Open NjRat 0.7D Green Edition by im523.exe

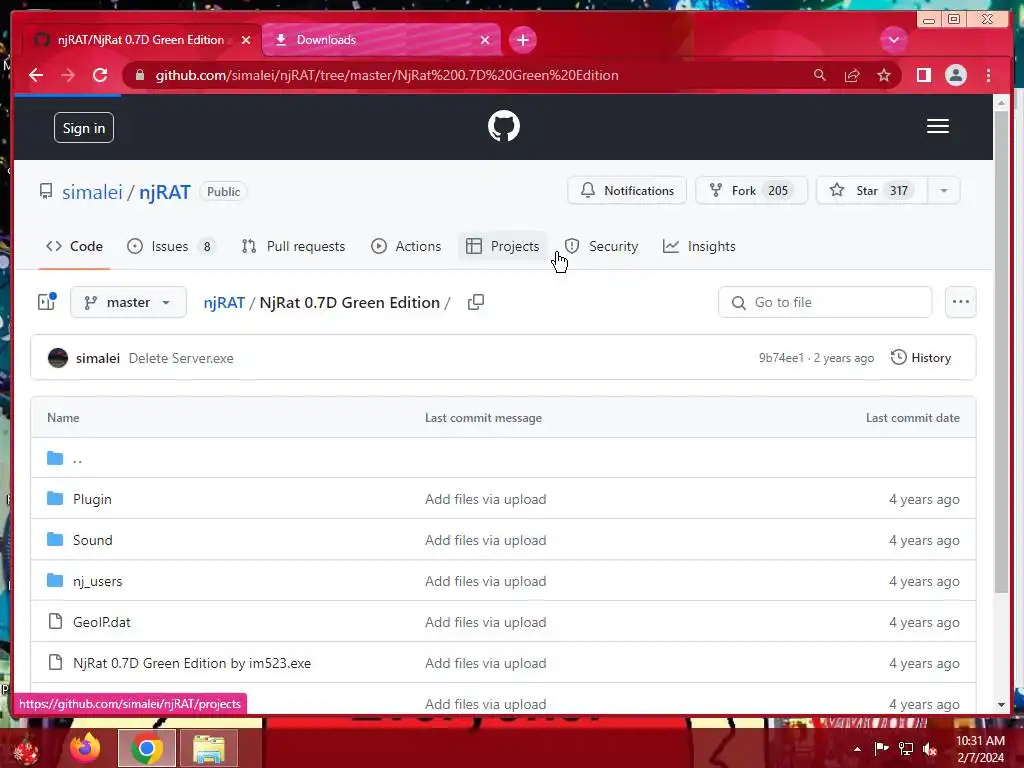[192, 664]
